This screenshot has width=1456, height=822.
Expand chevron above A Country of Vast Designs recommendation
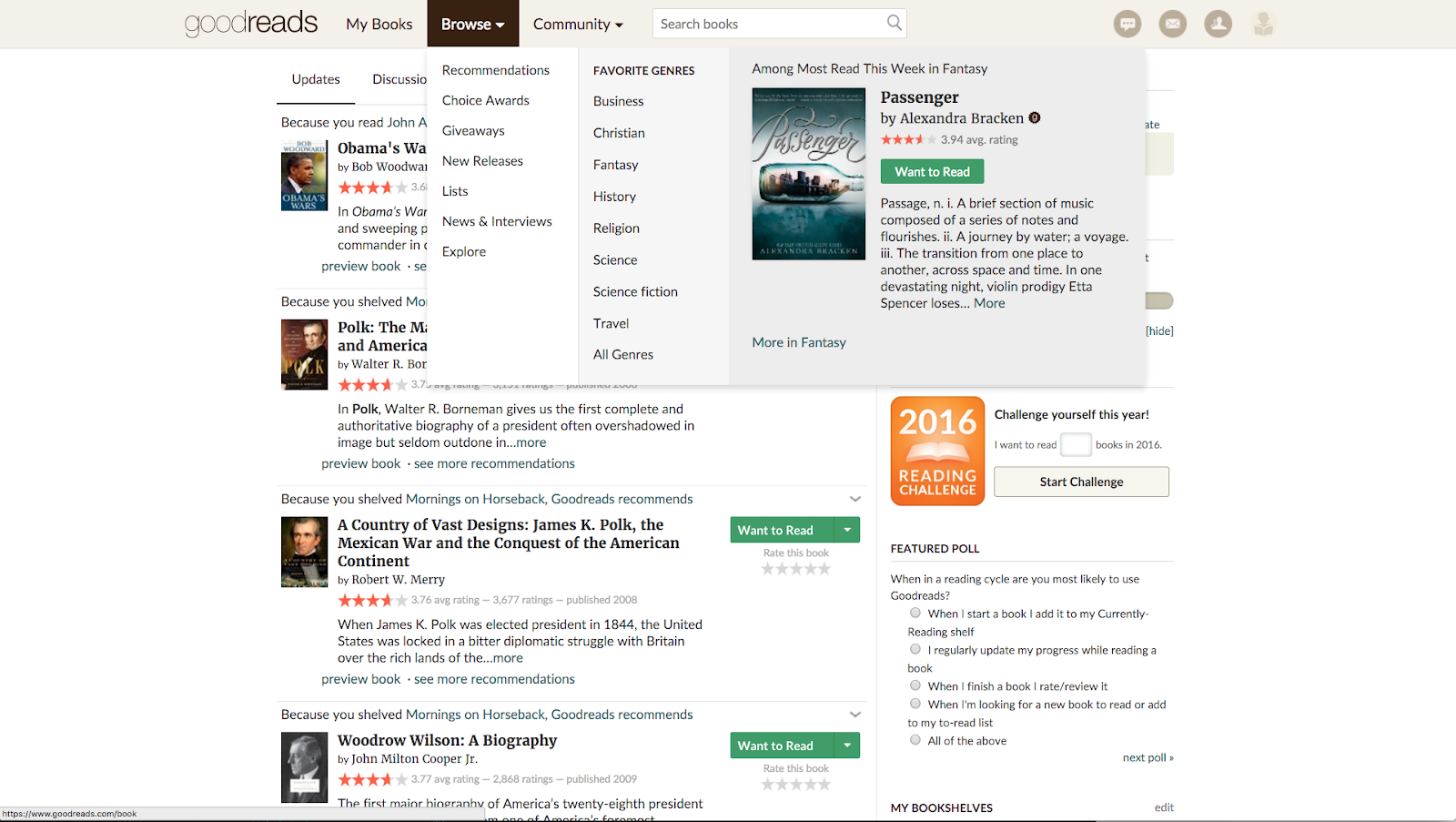click(855, 499)
